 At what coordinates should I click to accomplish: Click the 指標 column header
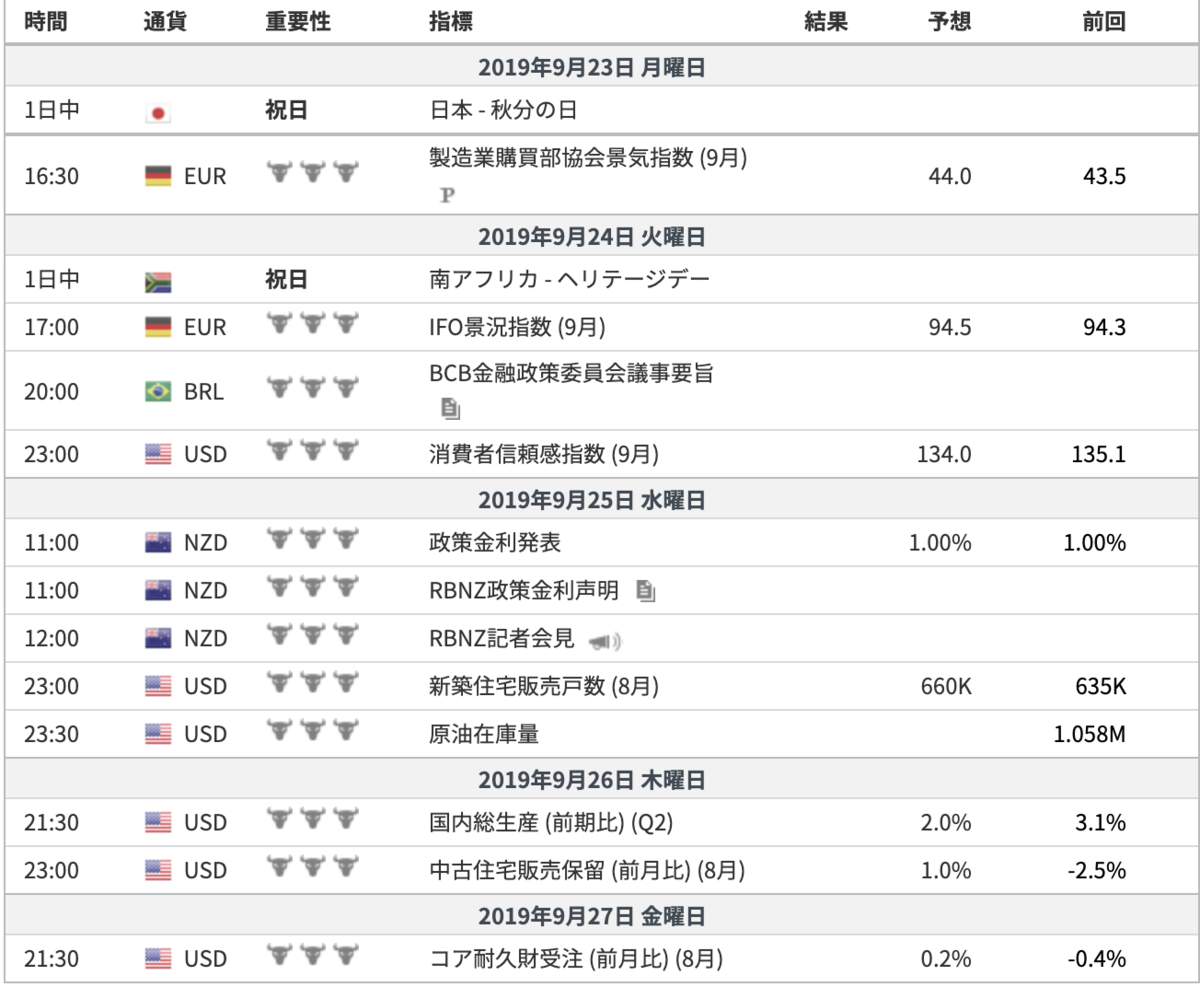point(451,22)
